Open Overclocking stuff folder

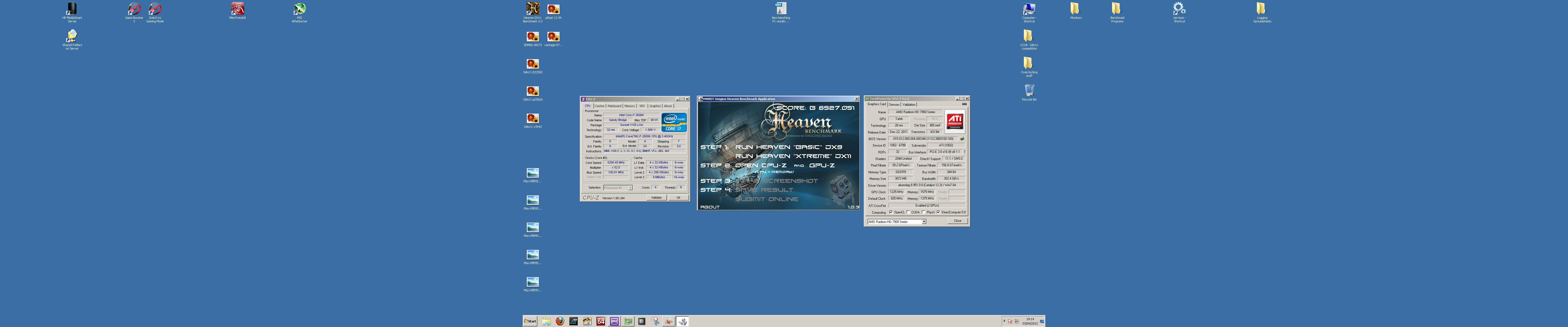point(1029,66)
